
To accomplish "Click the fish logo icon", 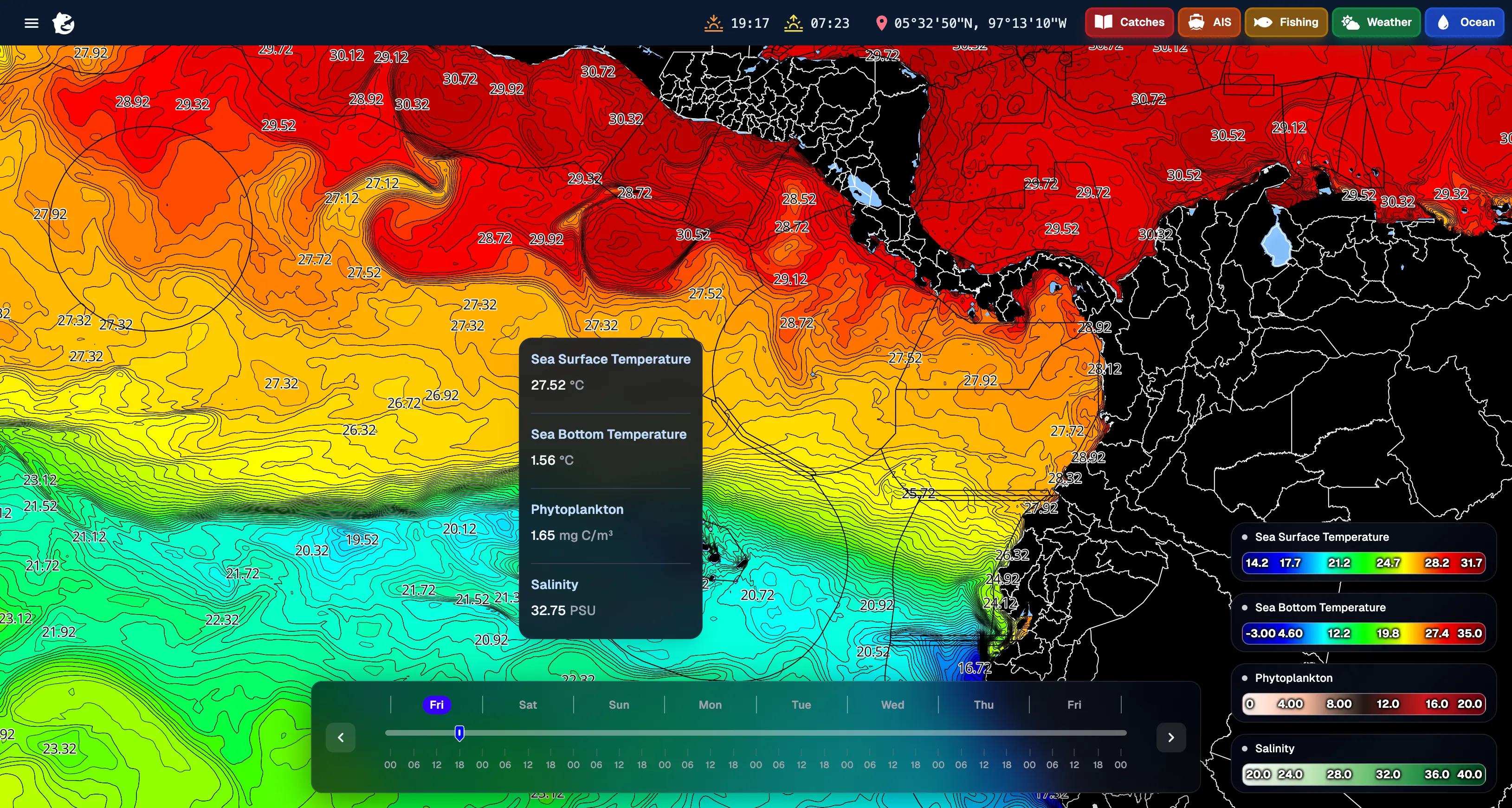I will pos(63,23).
